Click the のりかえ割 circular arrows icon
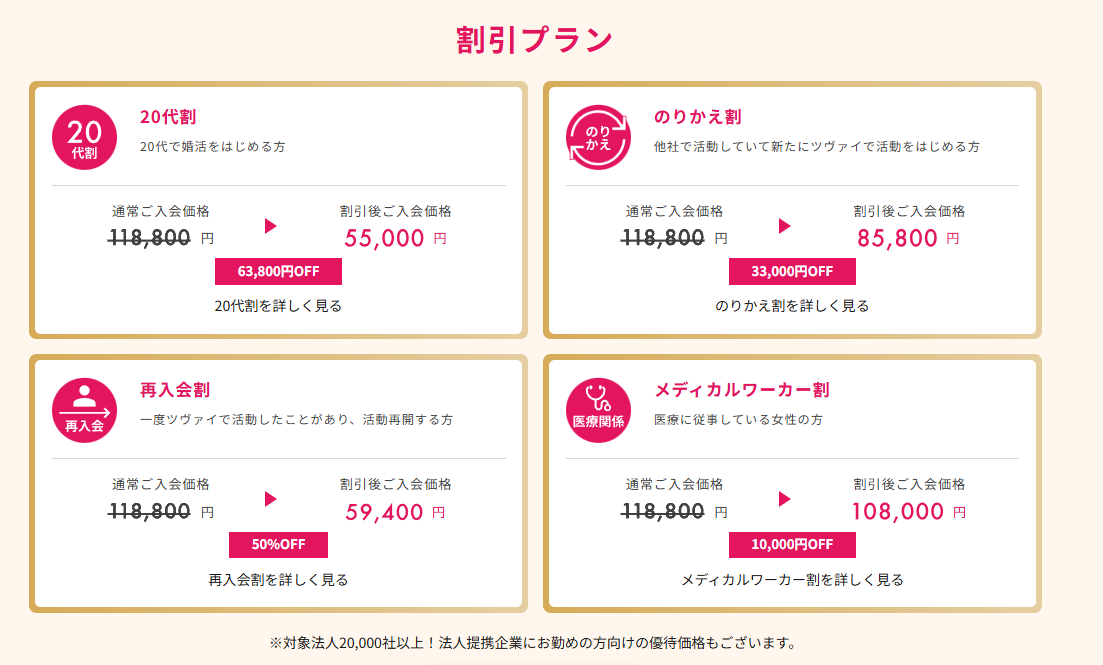This screenshot has width=1103, height=665. 599,138
